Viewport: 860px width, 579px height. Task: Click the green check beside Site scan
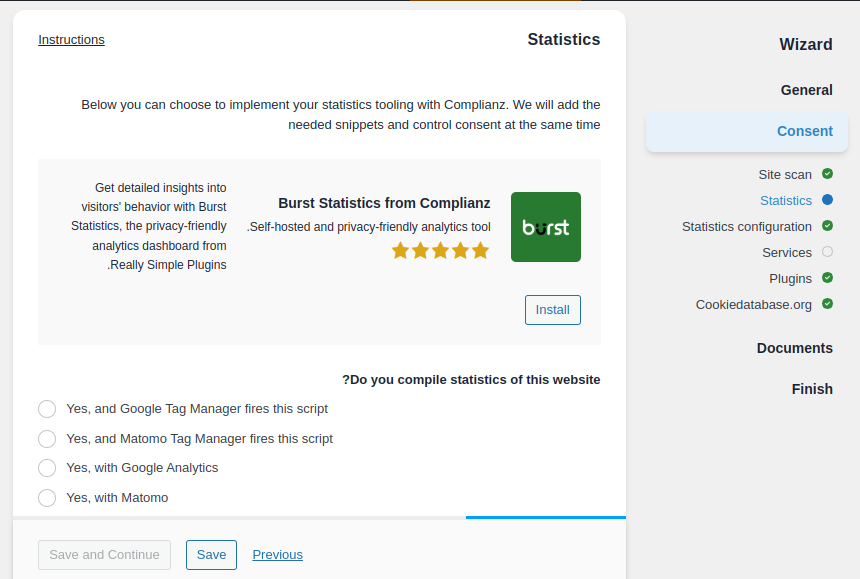[827, 174]
